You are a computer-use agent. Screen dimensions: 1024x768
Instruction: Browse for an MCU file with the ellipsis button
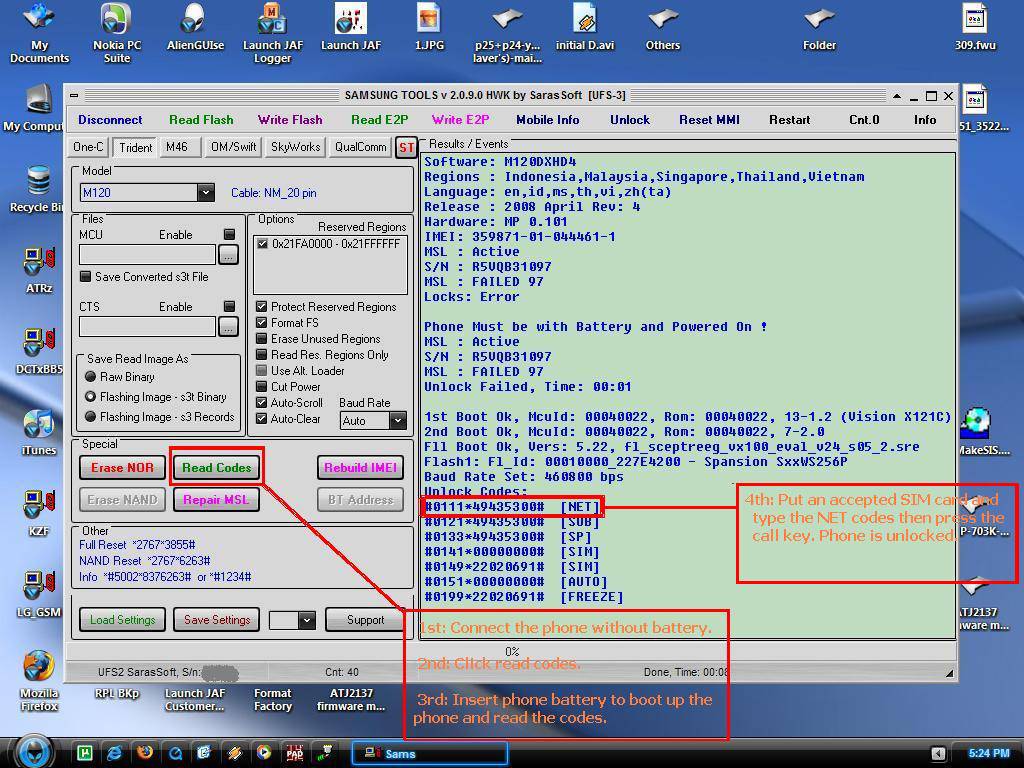tap(228, 255)
